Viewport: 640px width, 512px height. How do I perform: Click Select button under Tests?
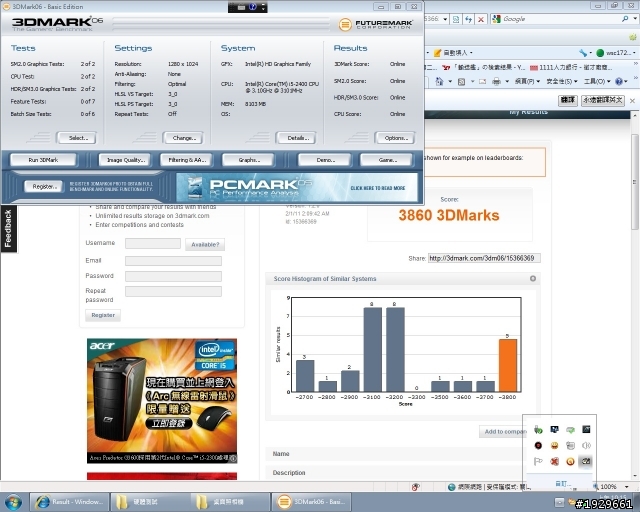click(x=78, y=138)
